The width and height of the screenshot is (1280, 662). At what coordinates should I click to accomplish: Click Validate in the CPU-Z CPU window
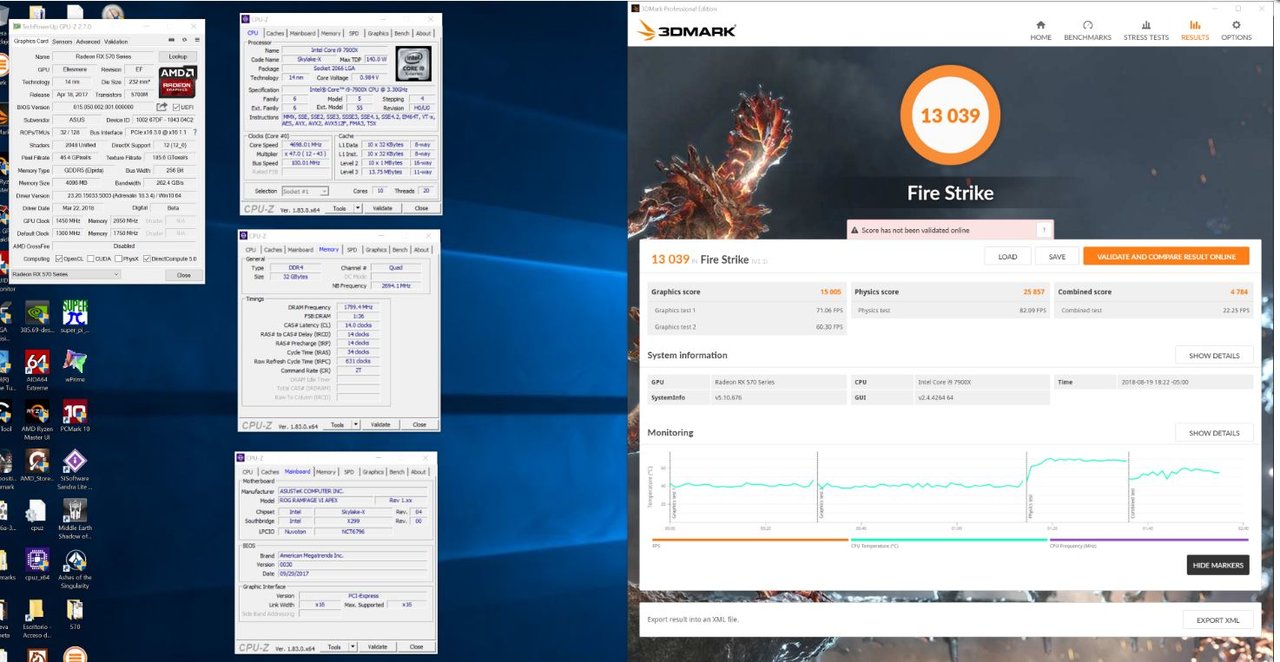(383, 208)
